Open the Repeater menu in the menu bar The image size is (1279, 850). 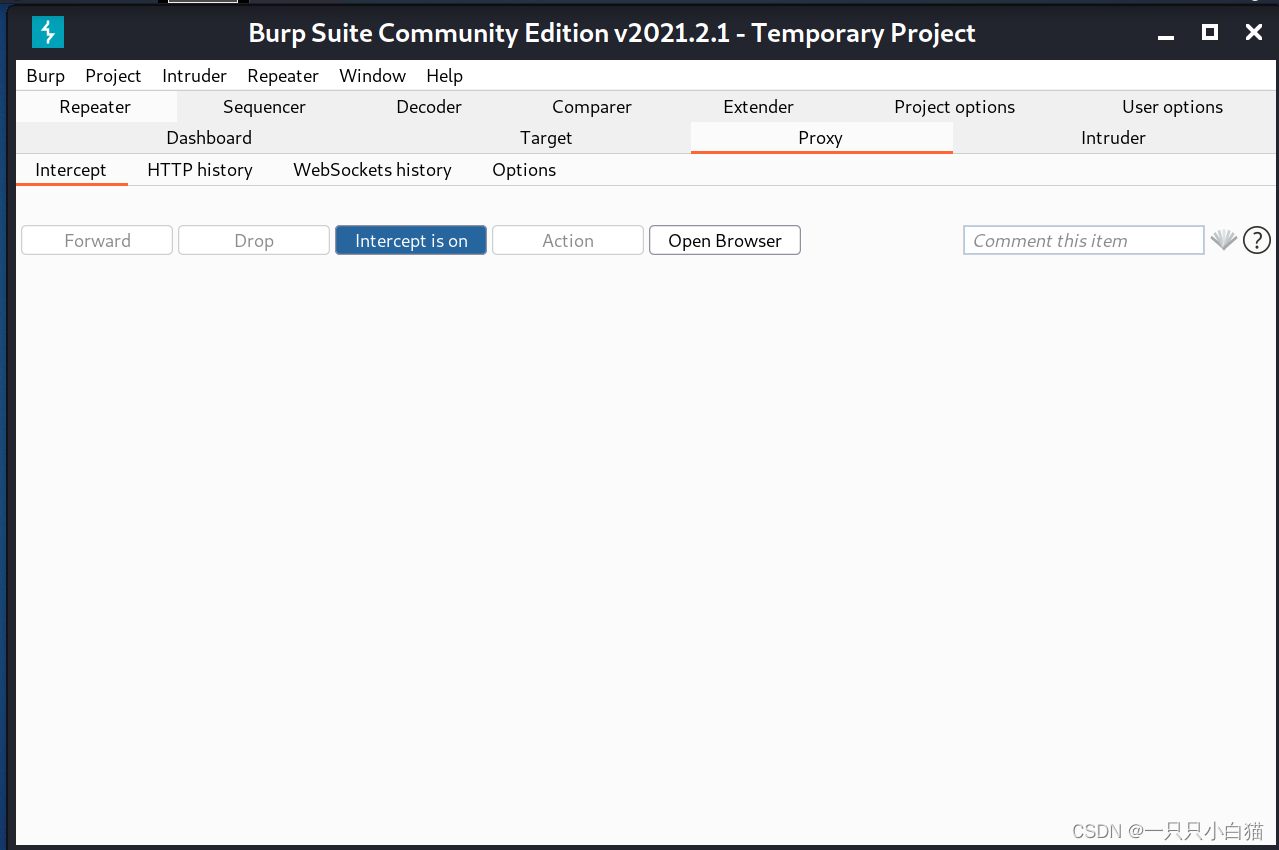coord(283,76)
